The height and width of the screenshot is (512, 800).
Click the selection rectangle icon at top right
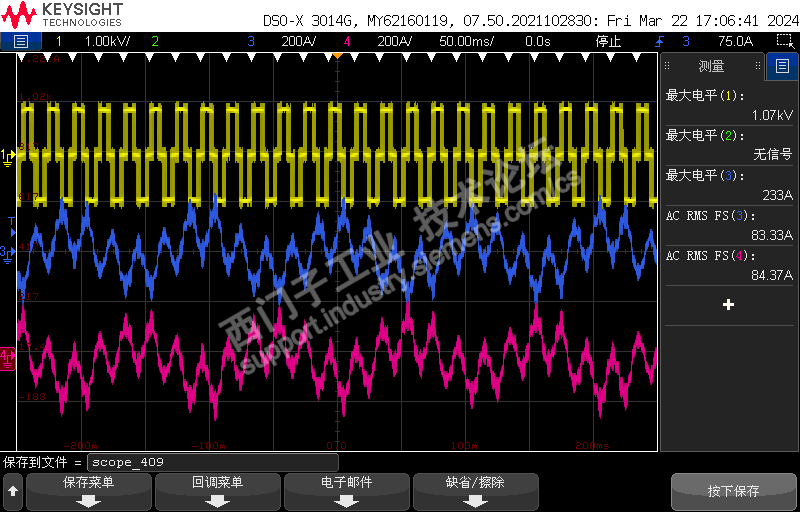click(785, 41)
